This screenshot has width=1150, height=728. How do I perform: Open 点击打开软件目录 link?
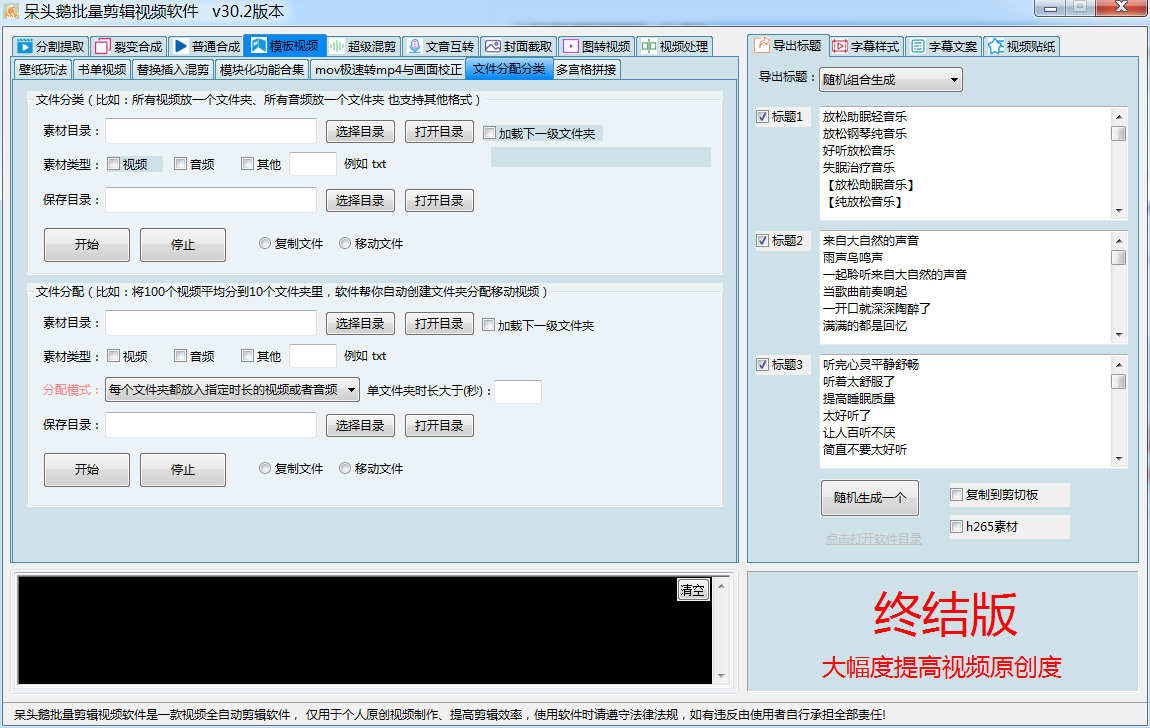point(874,539)
